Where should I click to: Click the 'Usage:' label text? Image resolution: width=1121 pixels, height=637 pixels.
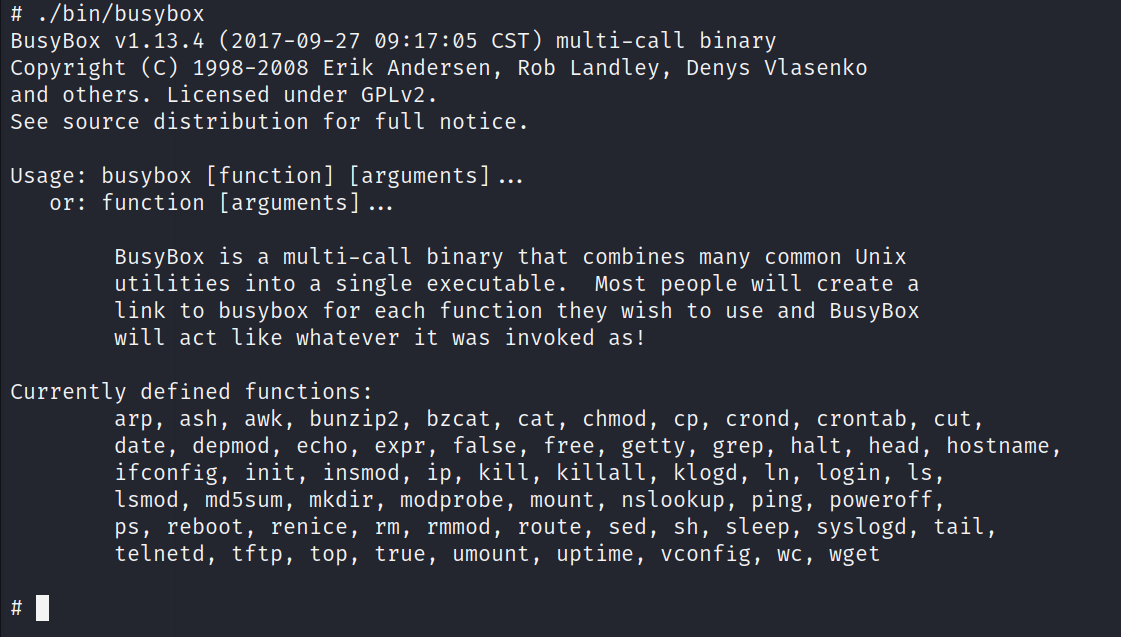coord(49,176)
